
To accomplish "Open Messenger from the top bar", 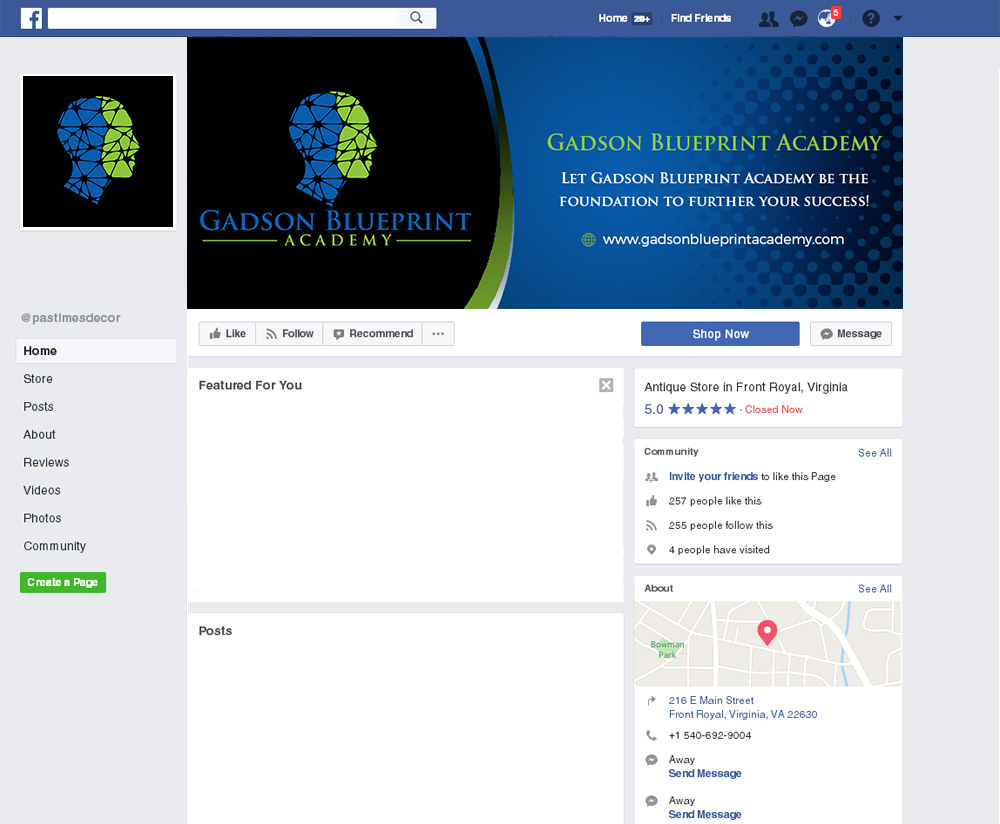I will click(799, 18).
